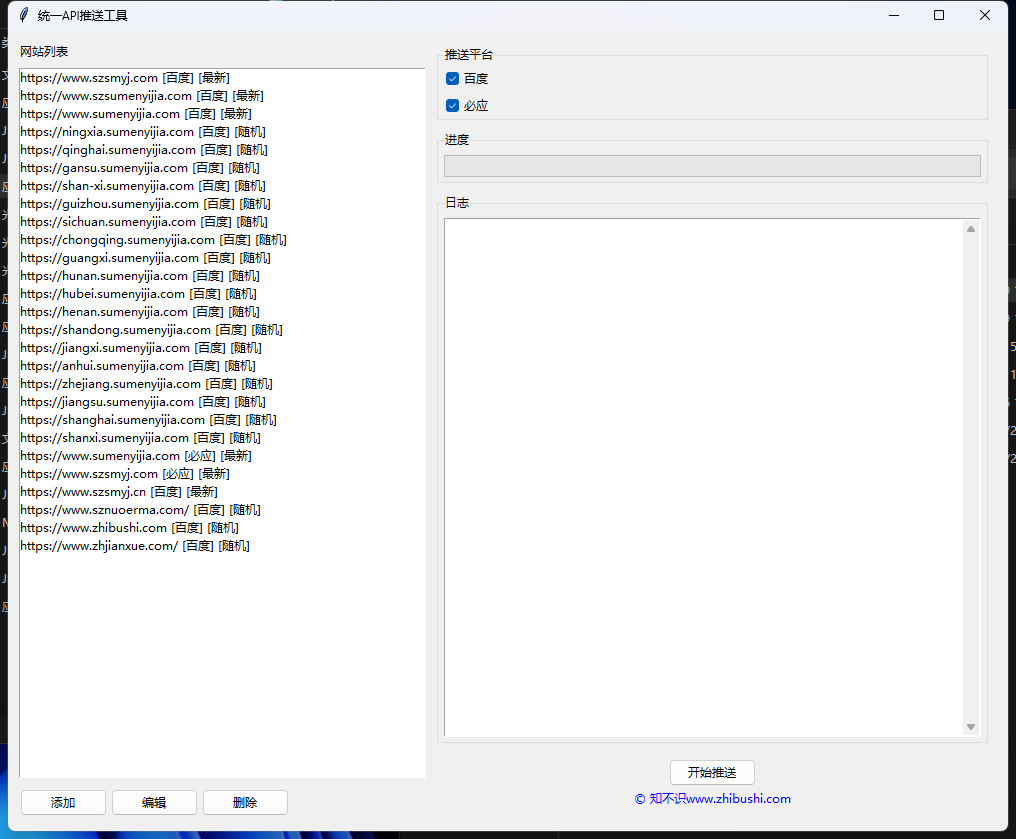This screenshot has width=1016, height=839.
Task: Click the log scrollbar down arrow
Action: point(970,727)
